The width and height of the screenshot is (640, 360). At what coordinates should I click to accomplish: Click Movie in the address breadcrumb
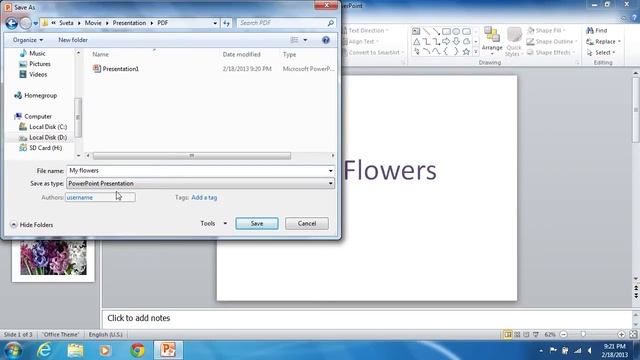(93, 23)
